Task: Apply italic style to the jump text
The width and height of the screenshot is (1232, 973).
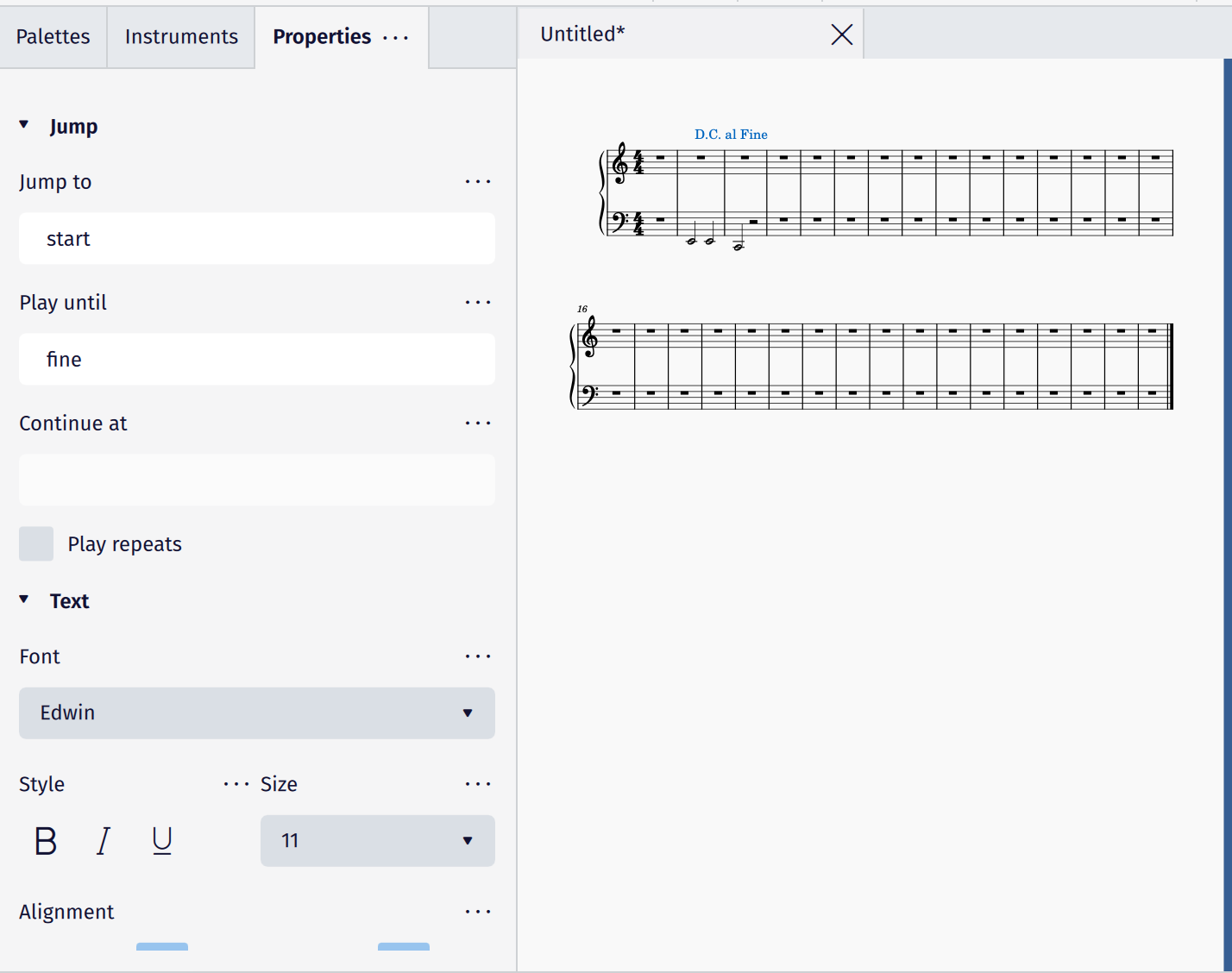Action: point(103,841)
